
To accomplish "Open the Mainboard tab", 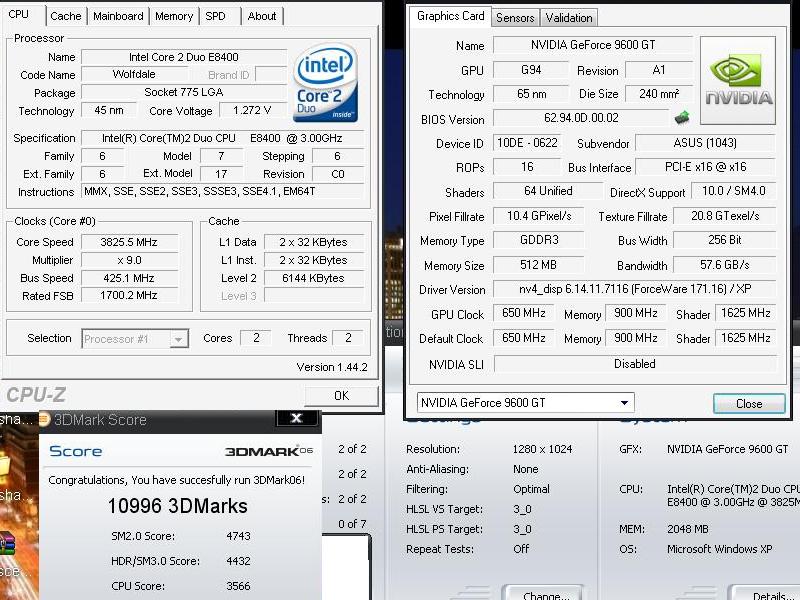I will [x=118, y=16].
